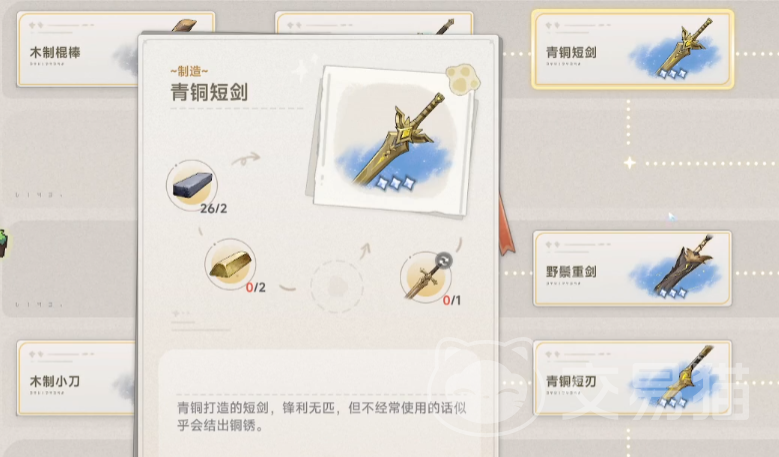This screenshot has height=457, width=779.
Task: Click the ~制造~ crafting label
Action: (x=189, y=72)
